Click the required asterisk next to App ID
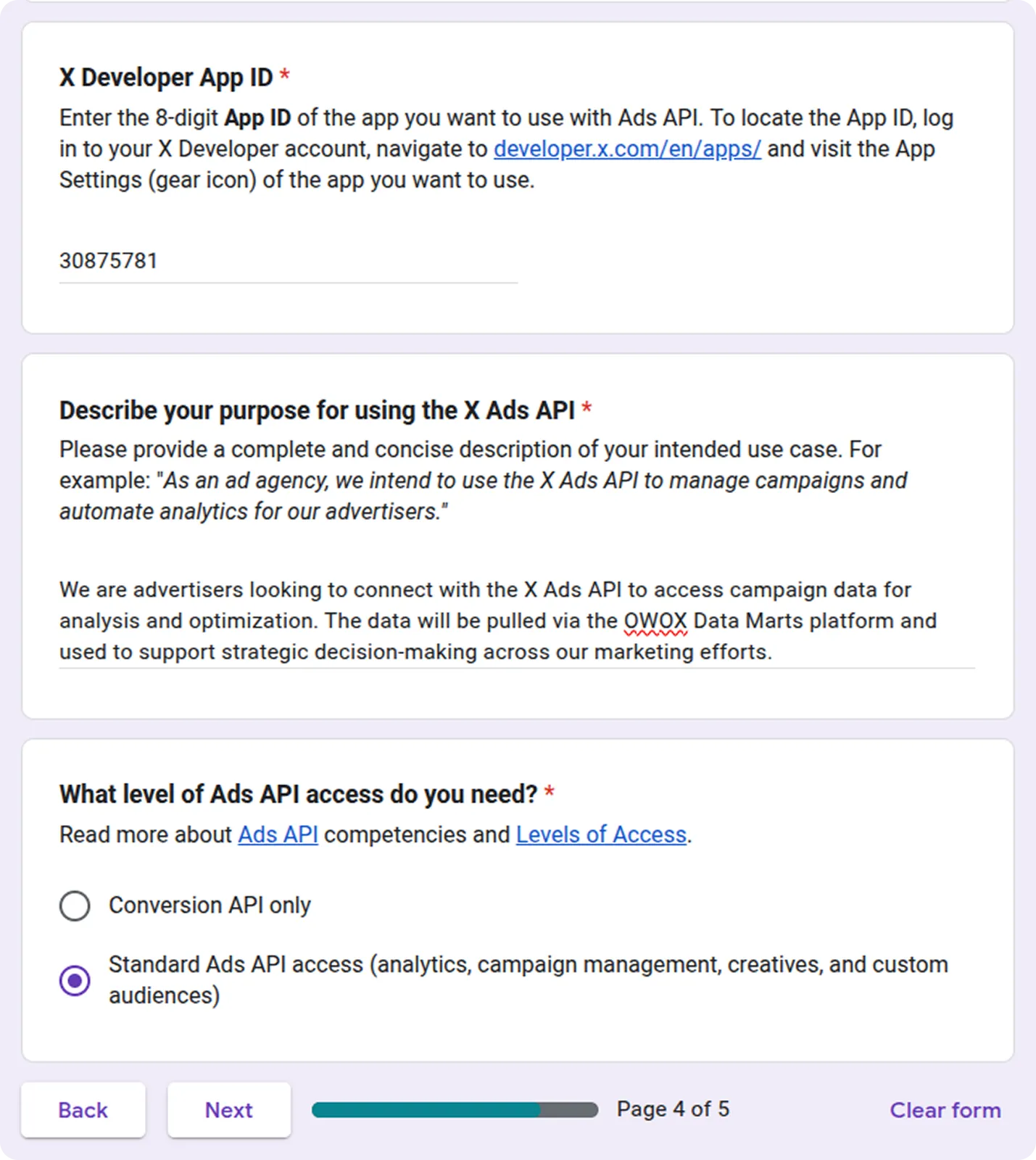1036x1160 pixels. pos(285,75)
